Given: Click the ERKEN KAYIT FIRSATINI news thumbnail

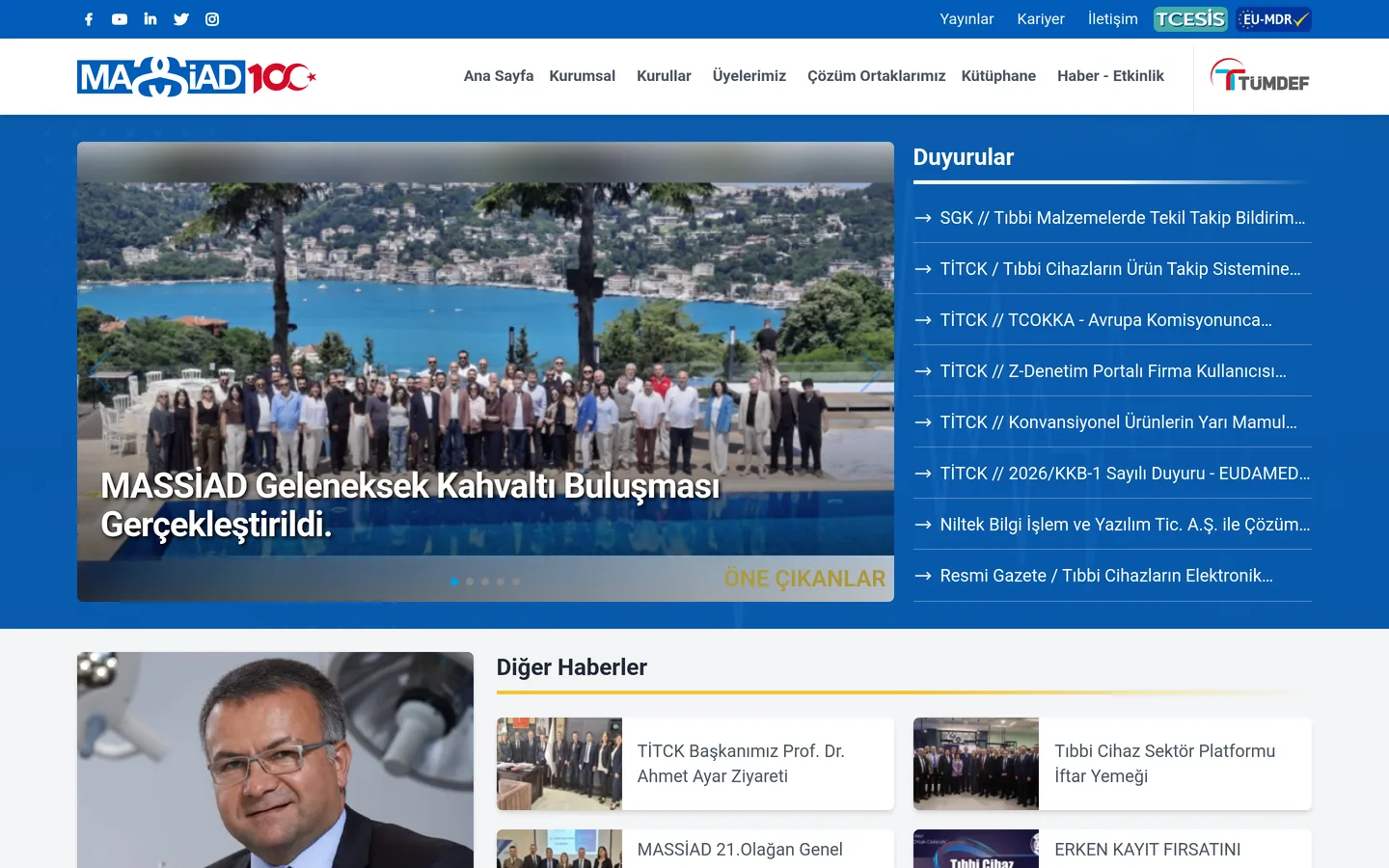Looking at the screenshot, I should click(976, 849).
